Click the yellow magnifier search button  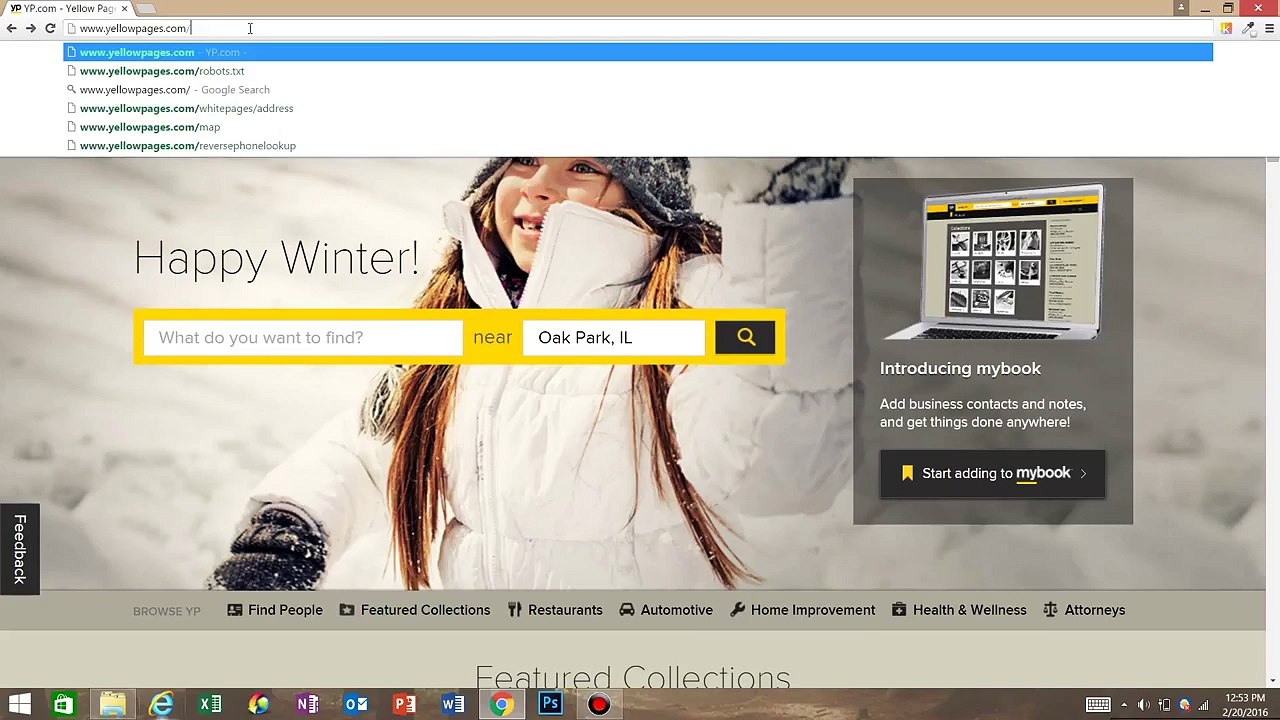click(x=745, y=337)
